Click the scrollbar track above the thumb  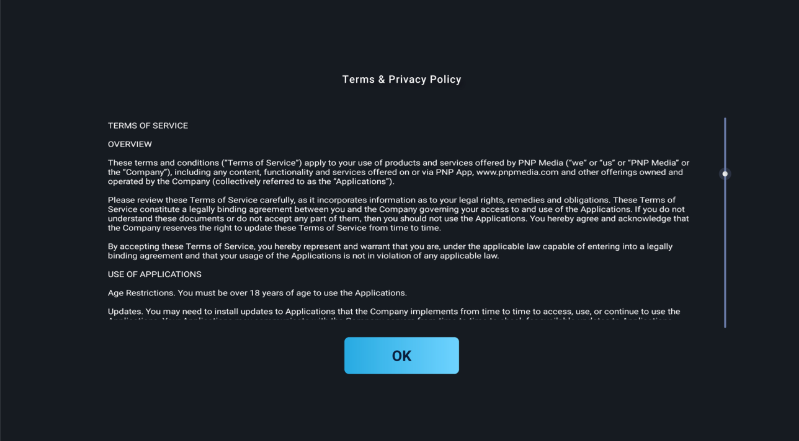pyautogui.click(x=725, y=140)
